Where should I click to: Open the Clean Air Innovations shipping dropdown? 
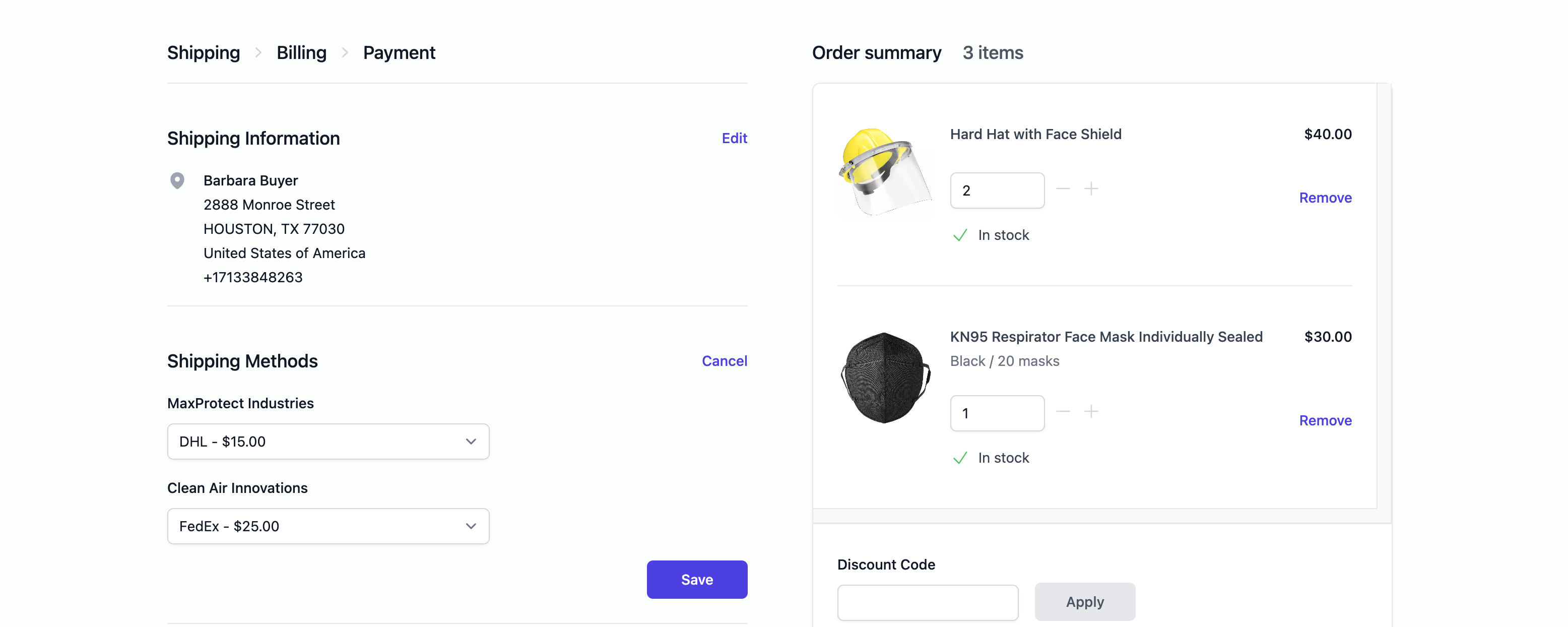pos(328,526)
